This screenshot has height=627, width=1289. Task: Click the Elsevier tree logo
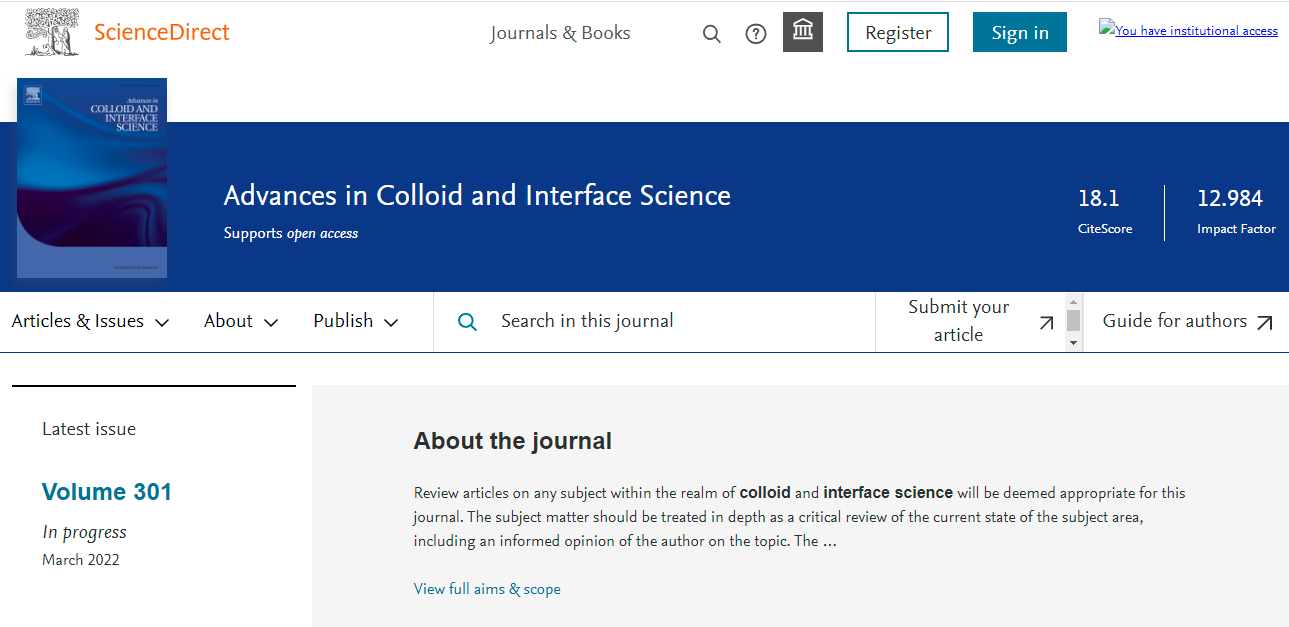(x=53, y=32)
